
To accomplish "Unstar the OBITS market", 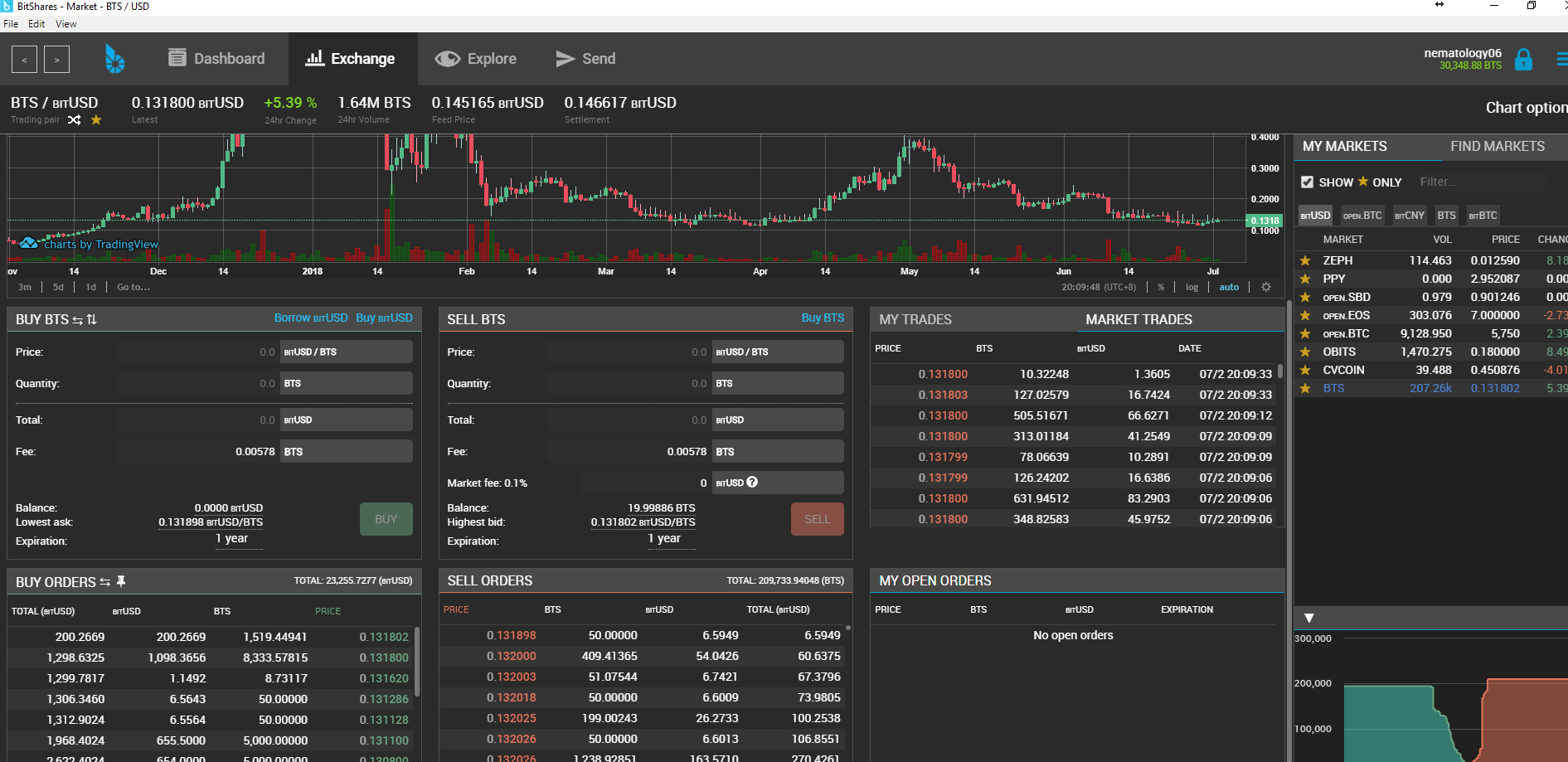I will [x=1305, y=352].
